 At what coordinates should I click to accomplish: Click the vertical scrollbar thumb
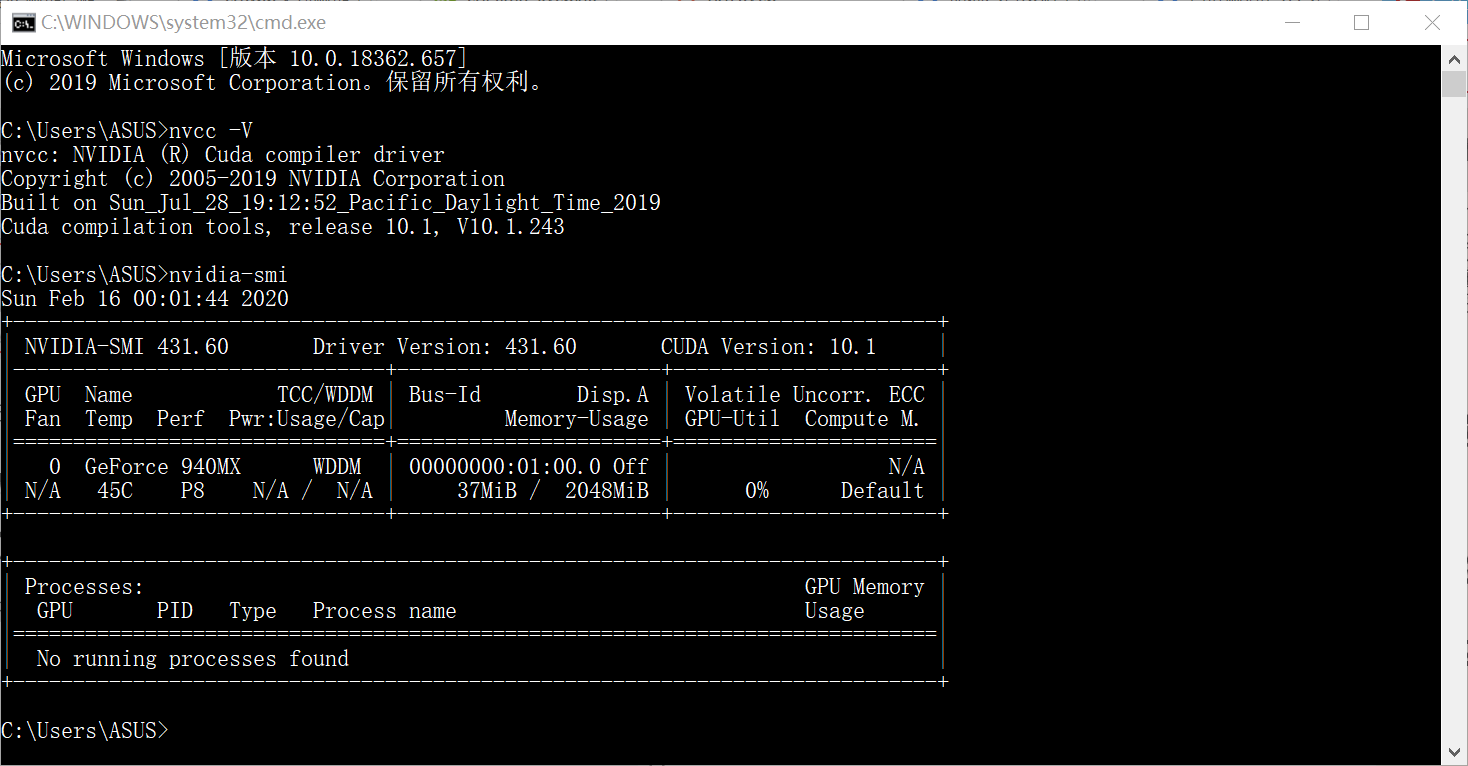click(x=1454, y=84)
